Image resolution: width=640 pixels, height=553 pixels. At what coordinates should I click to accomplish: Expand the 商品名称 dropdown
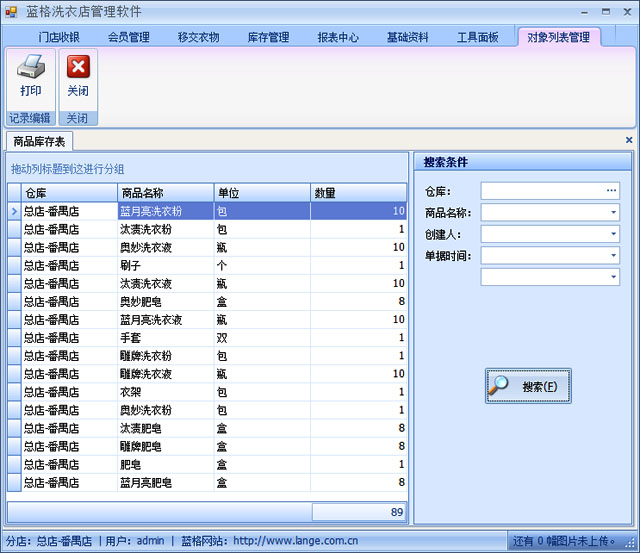click(x=613, y=212)
